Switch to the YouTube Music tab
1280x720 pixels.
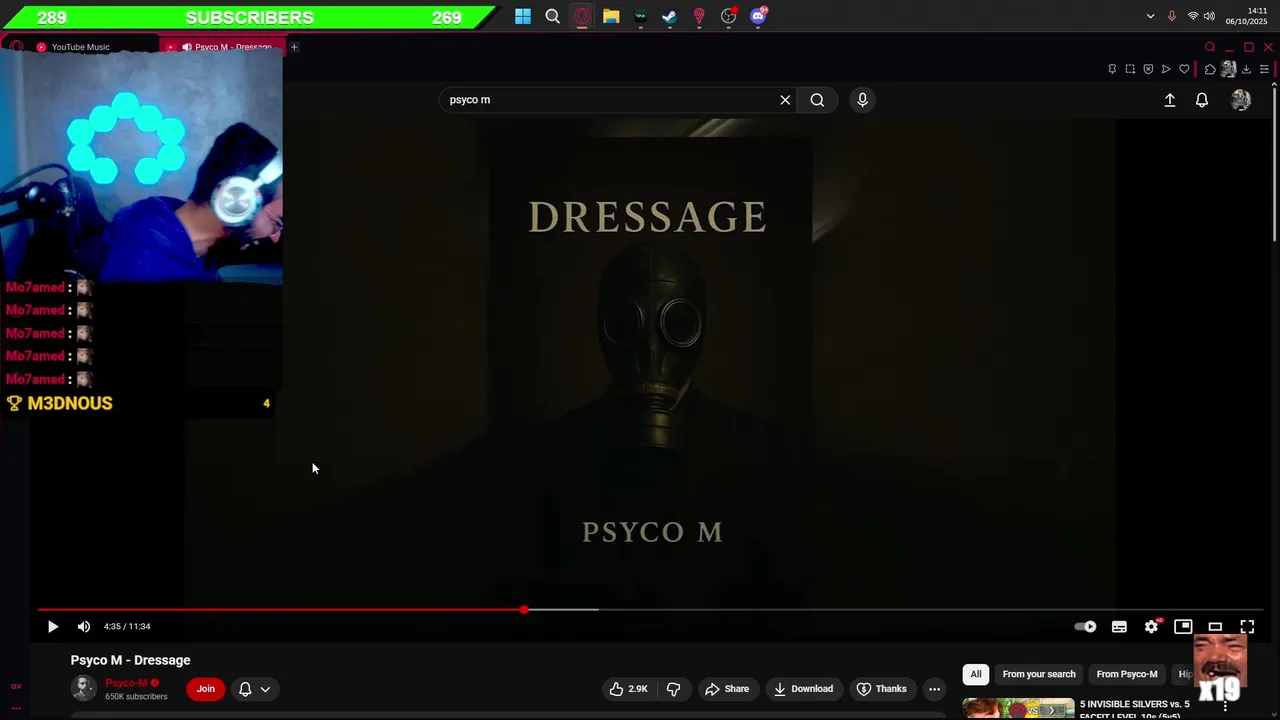(x=80, y=47)
